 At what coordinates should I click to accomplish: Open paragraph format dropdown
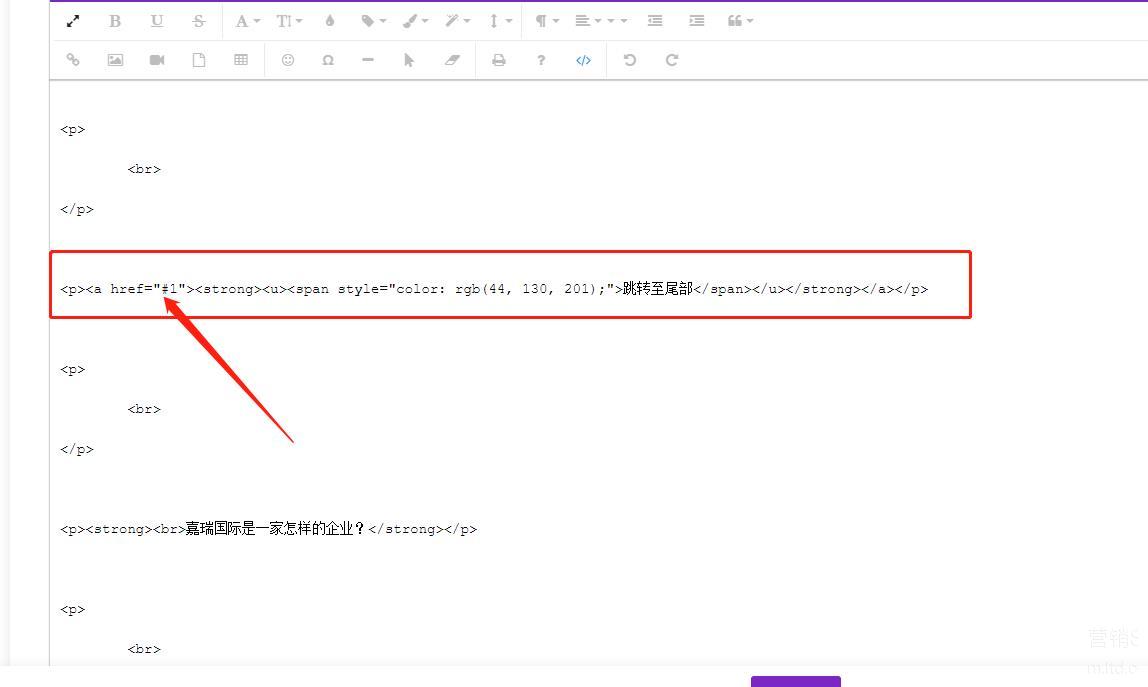[x=545, y=21]
